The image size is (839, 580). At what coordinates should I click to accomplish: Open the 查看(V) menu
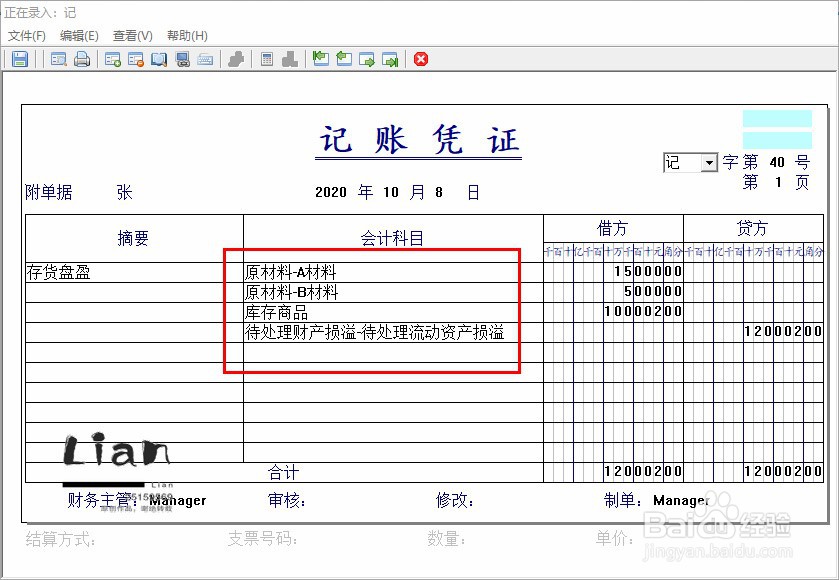[x=134, y=35]
